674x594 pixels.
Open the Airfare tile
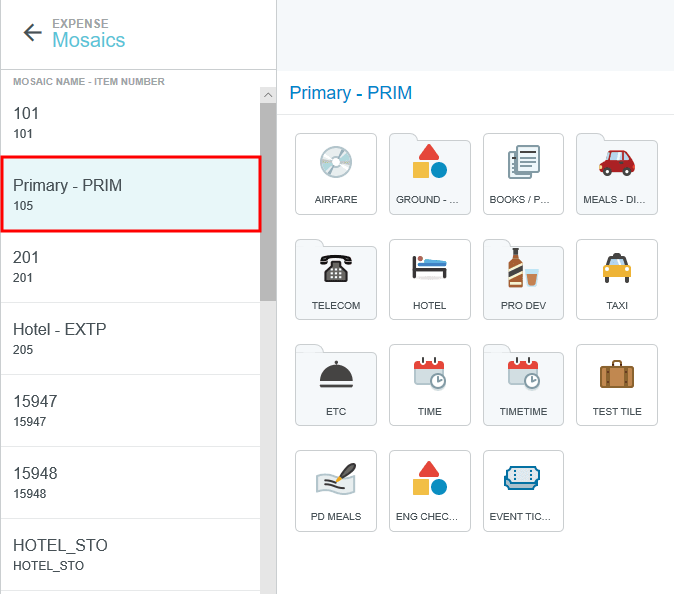pyautogui.click(x=336, y=174)
